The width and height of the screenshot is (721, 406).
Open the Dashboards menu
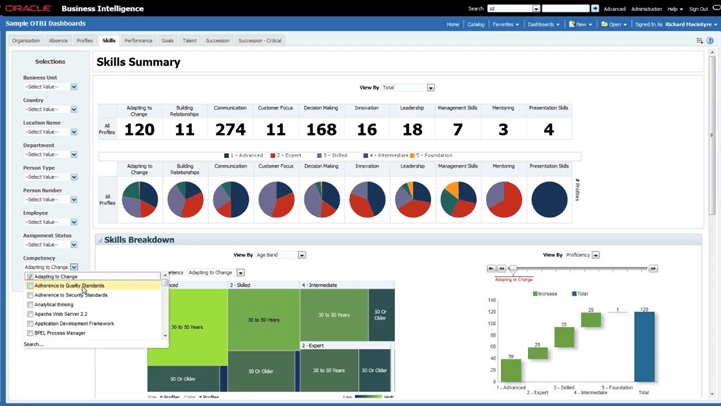tap(544, 24)
